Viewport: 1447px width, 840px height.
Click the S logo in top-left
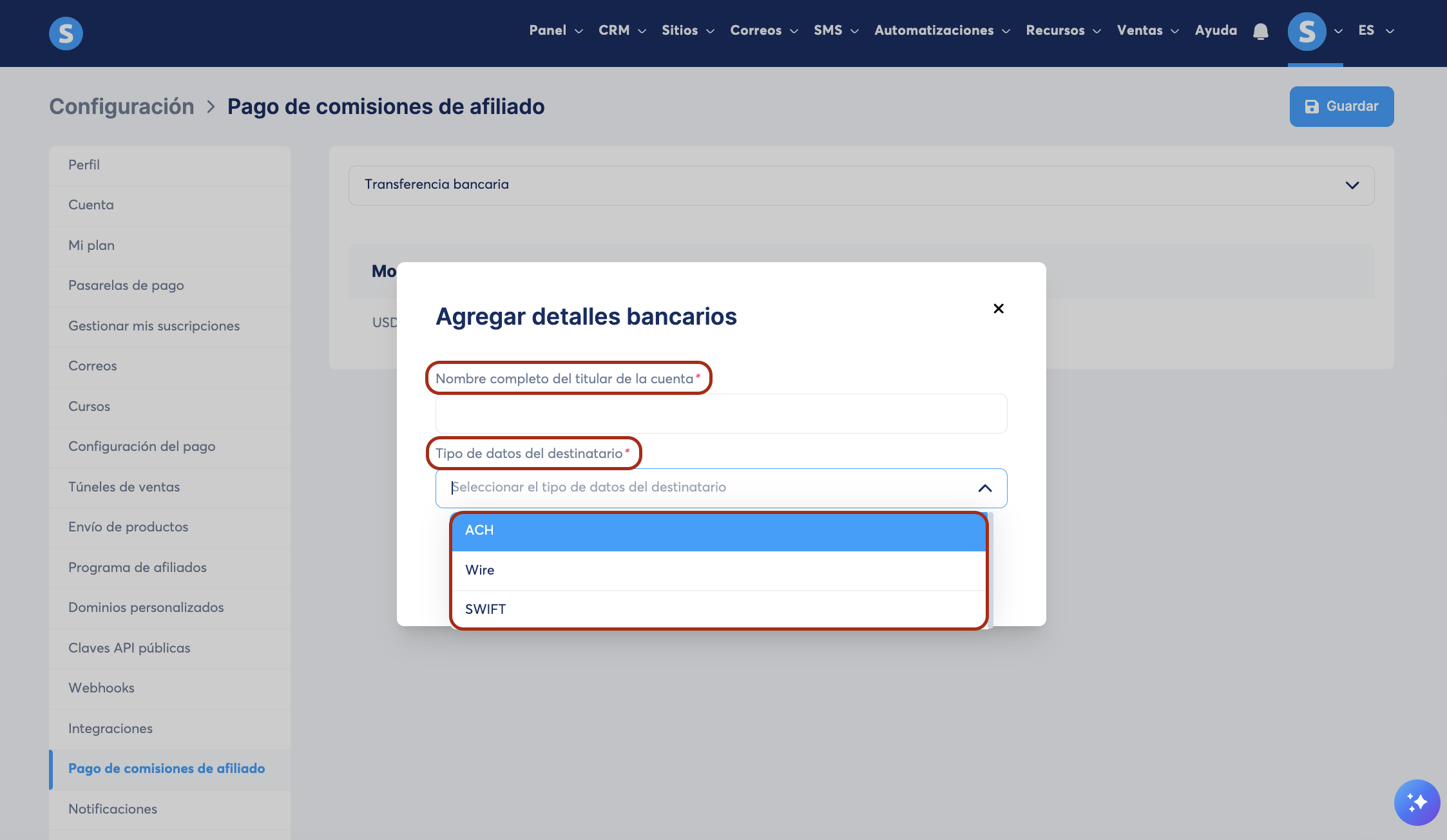[x=66, y=33]
